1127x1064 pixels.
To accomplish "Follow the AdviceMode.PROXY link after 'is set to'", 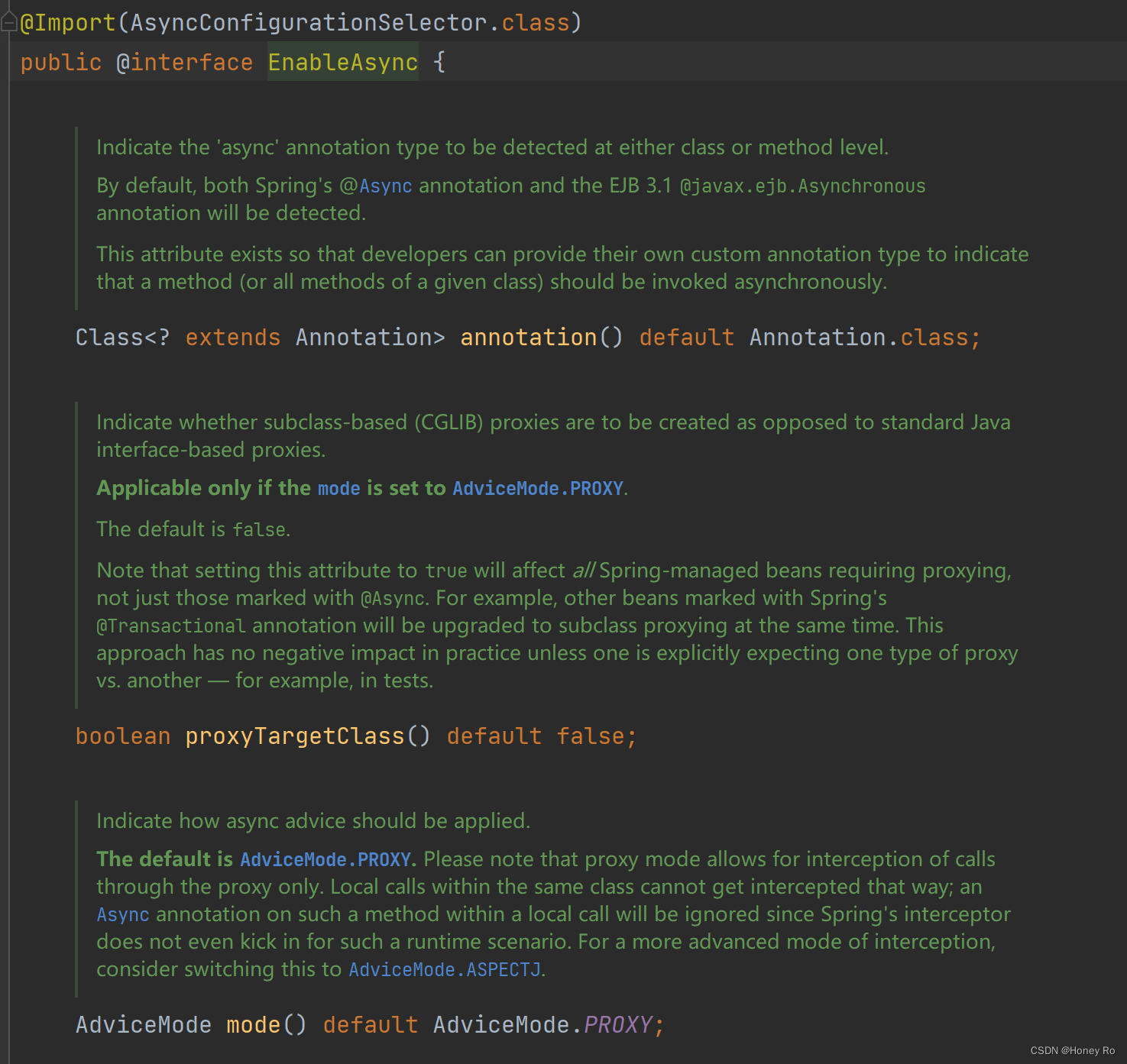I will (x=538, y=488).
